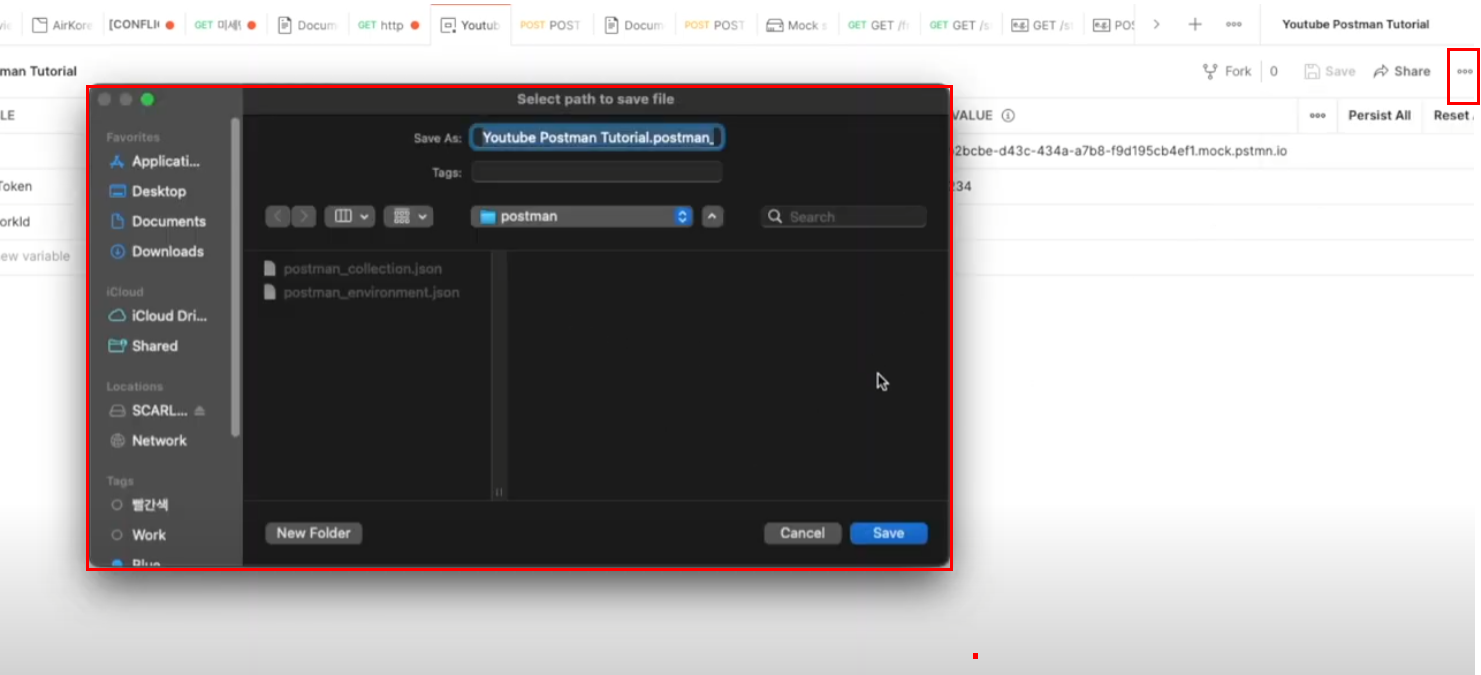Select postman_environment.json file
This screenshot has width=1481, height=675.
coord(361,292)
